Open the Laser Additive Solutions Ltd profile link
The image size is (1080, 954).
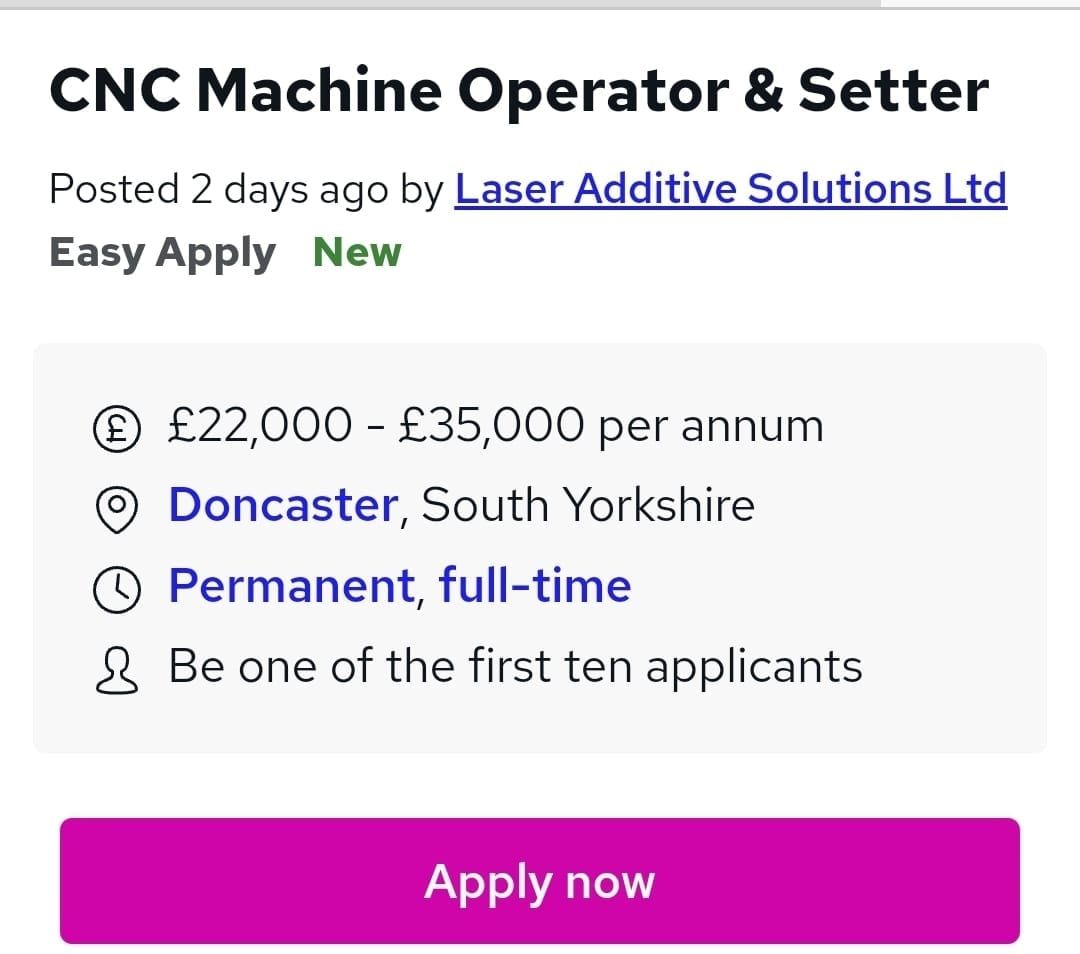[731, 188]
